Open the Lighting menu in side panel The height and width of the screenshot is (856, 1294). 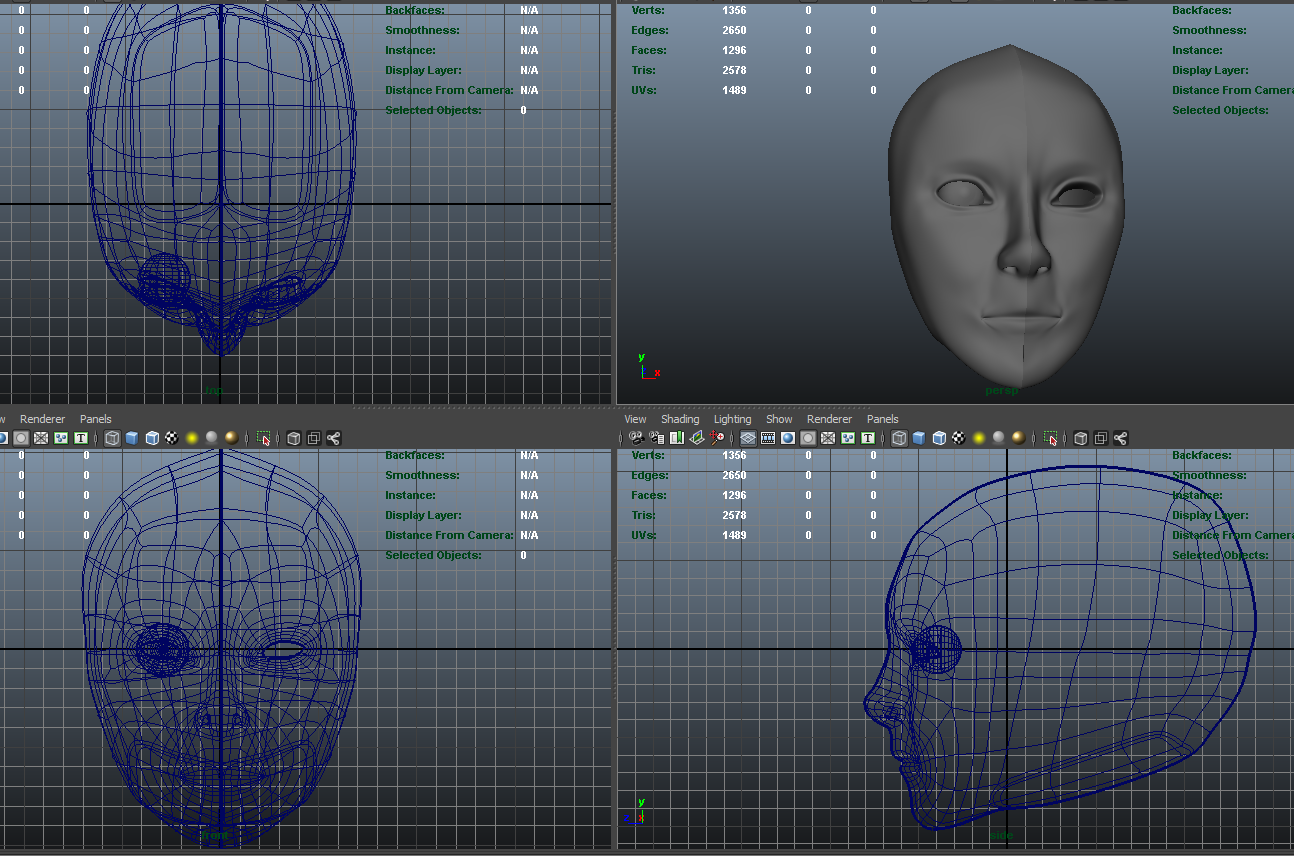coord(732,419)
